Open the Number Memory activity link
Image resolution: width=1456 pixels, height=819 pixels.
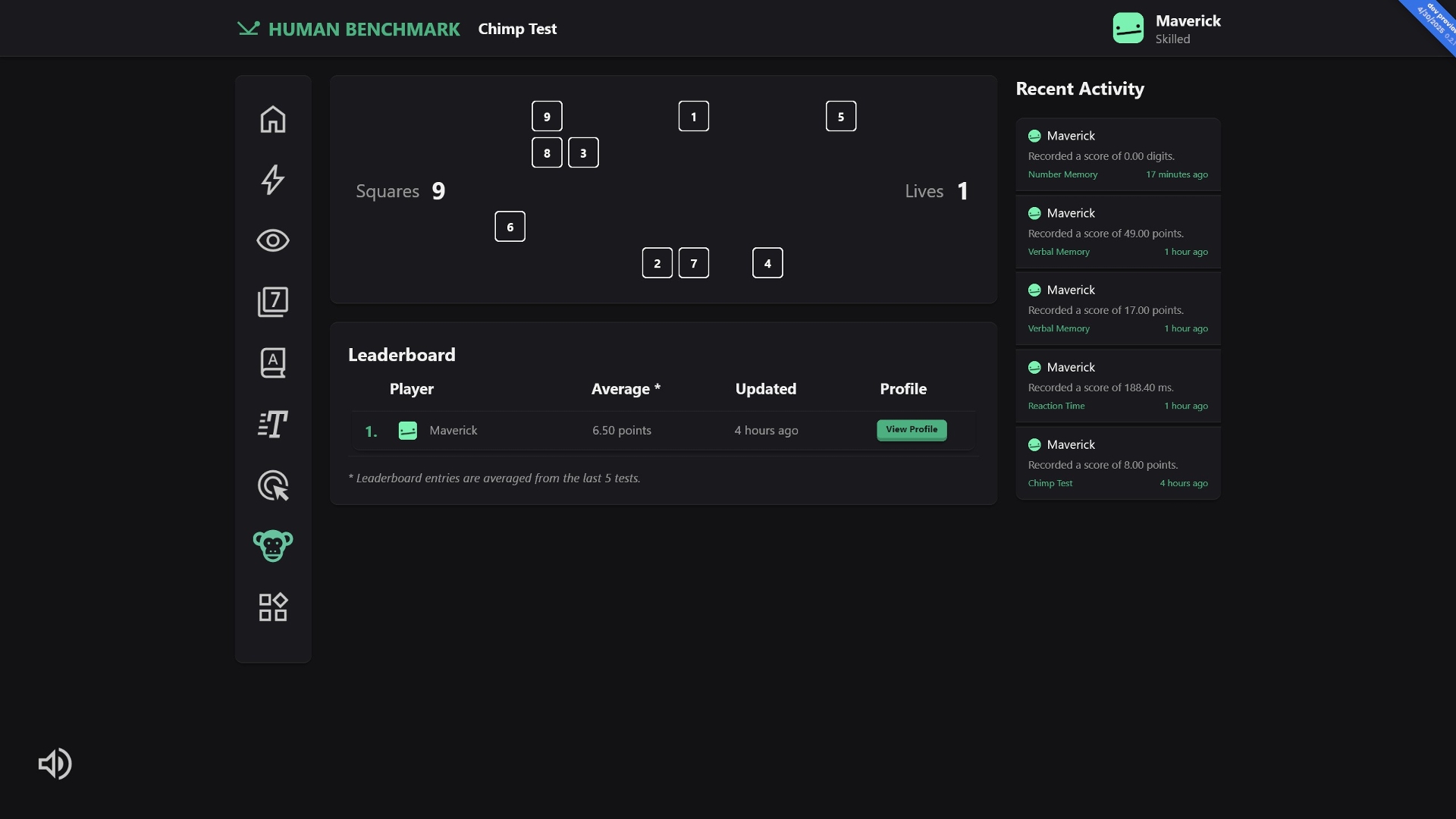(x=1062, y=174)
